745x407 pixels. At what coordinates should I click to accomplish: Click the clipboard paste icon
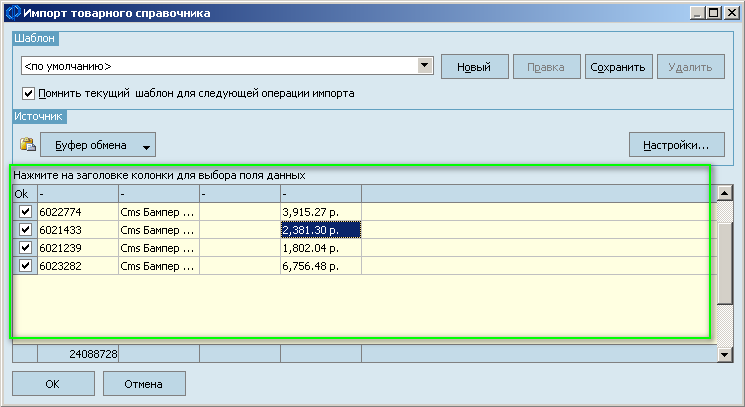point(28,144)
